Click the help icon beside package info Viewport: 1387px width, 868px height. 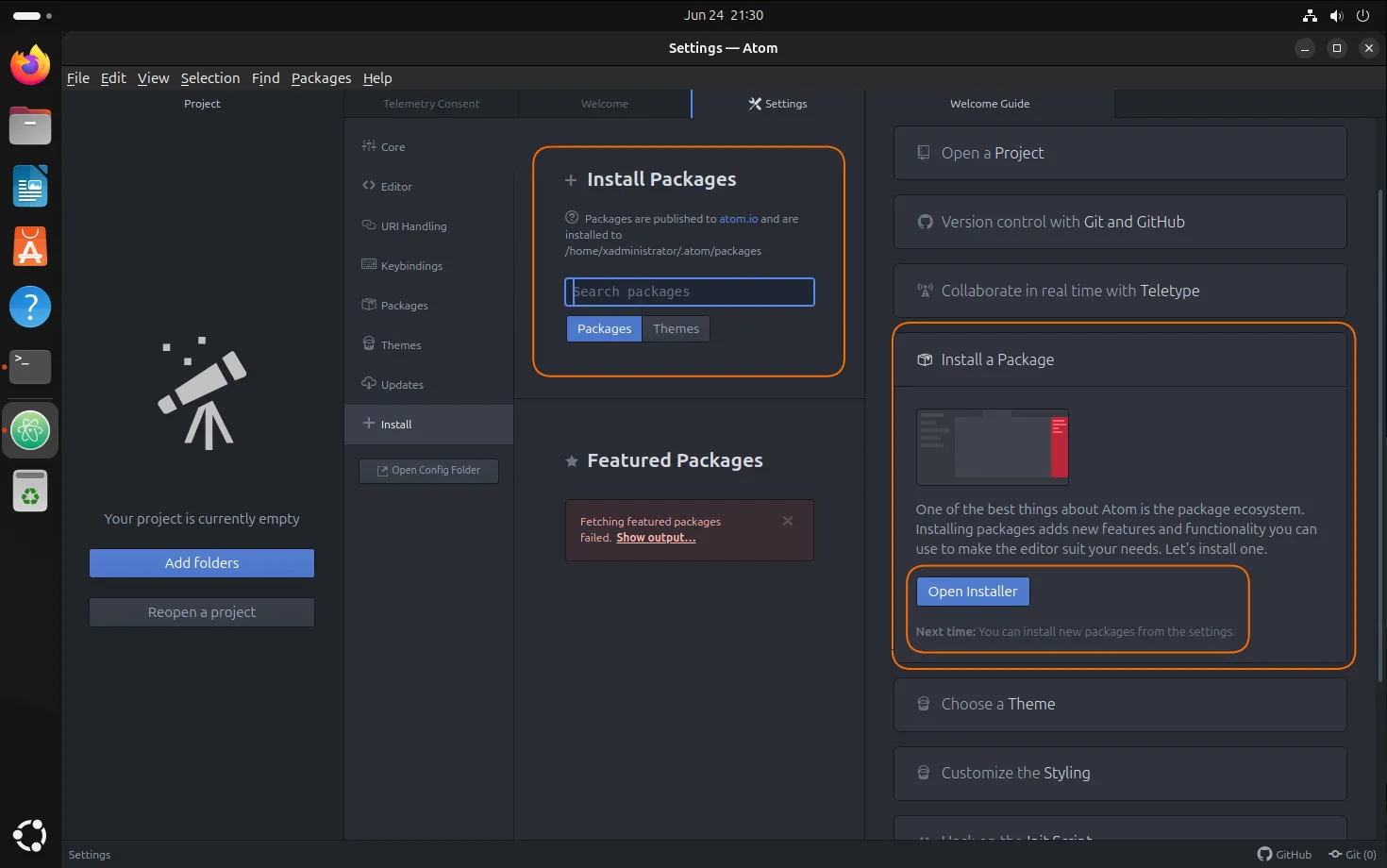point(571,217)
